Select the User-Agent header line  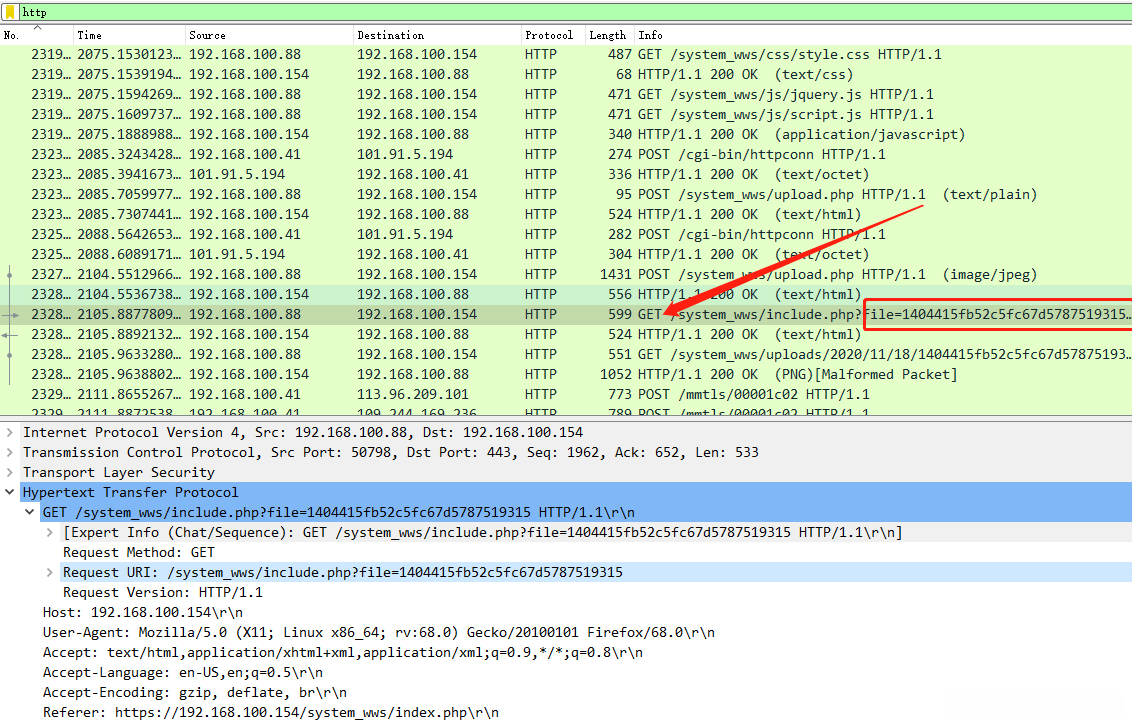378,633
